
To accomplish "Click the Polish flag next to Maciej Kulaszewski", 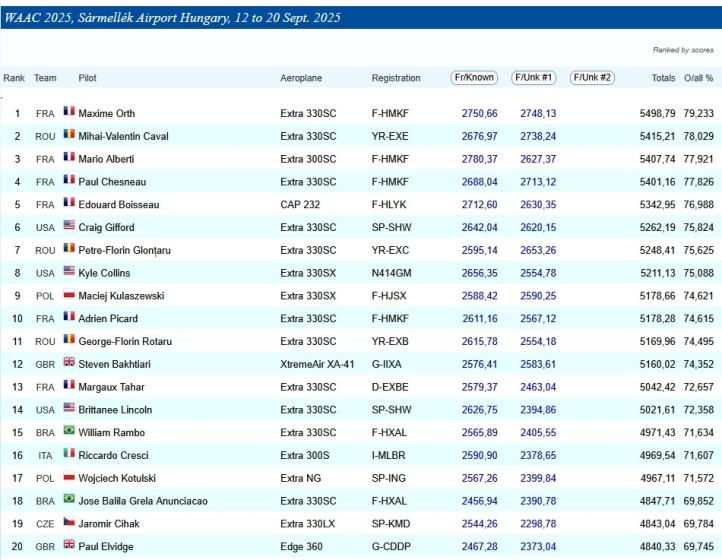I will coord(69,295).
